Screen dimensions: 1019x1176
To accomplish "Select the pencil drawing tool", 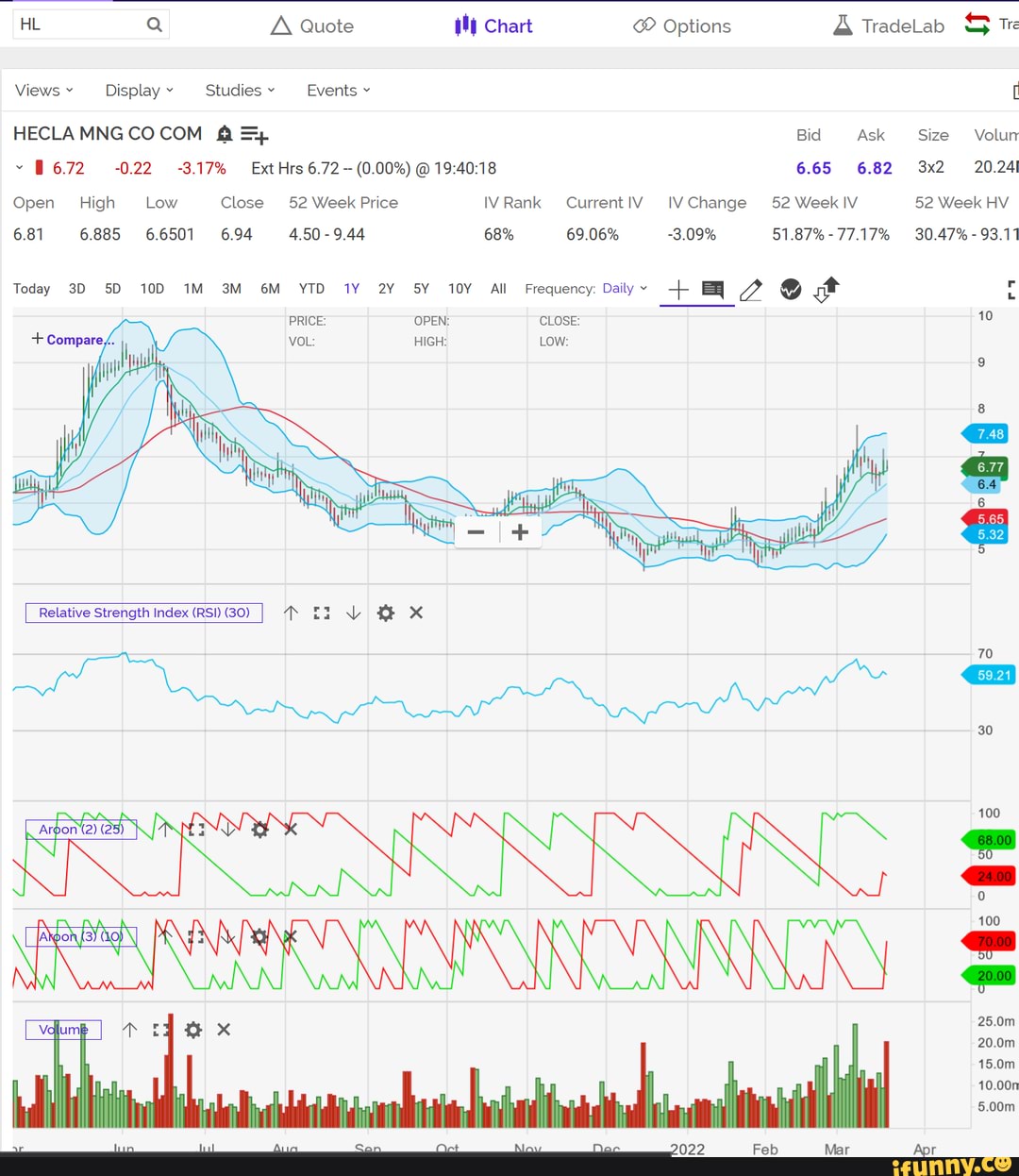I will (x=751, y=290).
